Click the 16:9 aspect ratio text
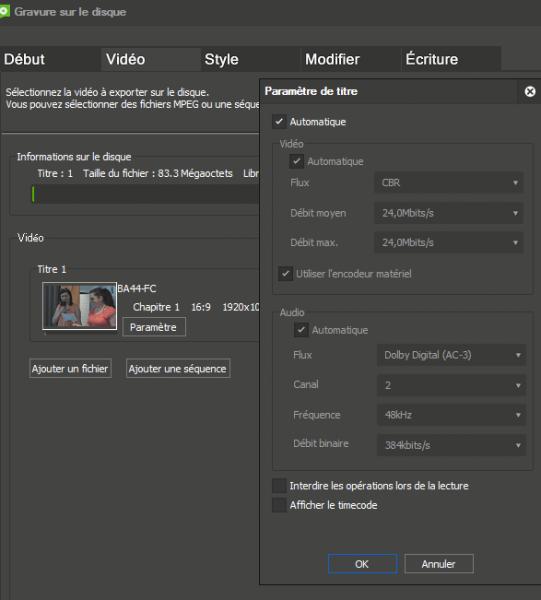 coord(201,307)
